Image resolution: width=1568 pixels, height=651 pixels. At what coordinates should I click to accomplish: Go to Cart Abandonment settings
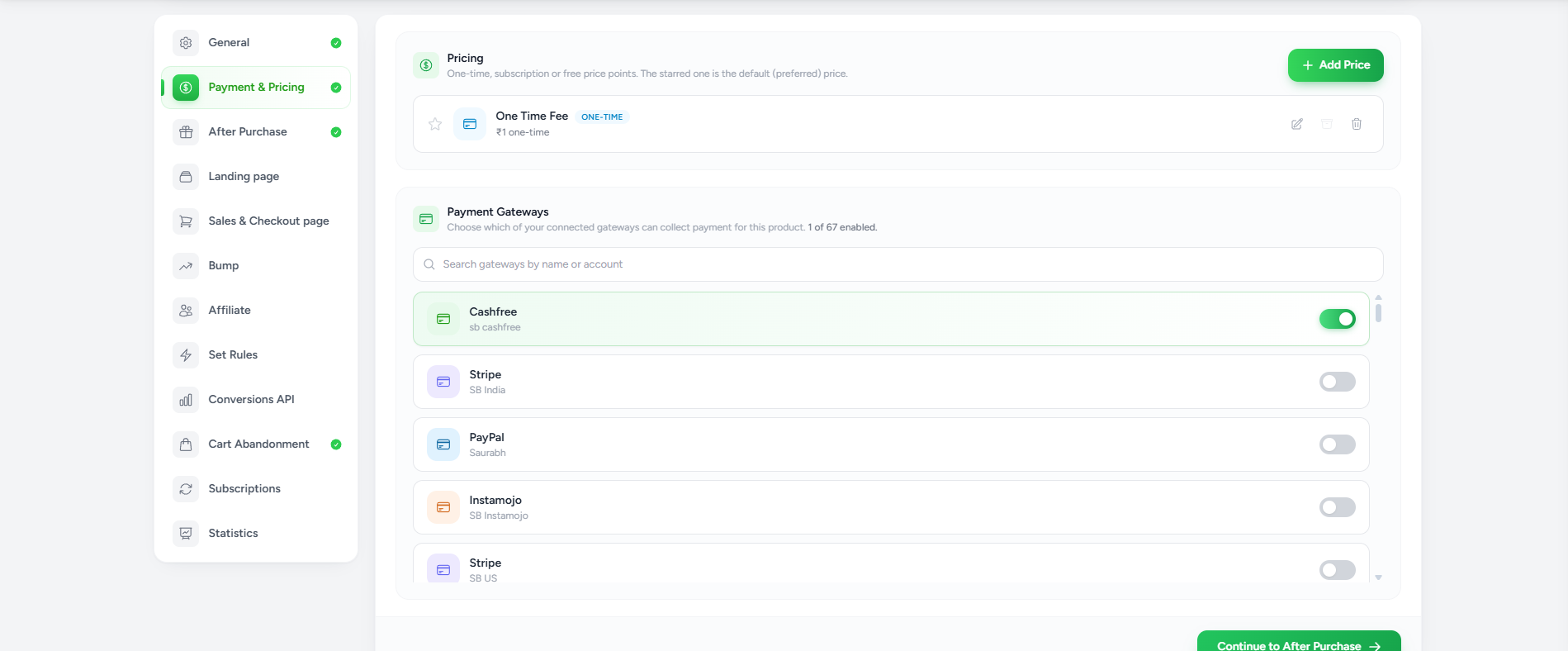click(256, 444)
